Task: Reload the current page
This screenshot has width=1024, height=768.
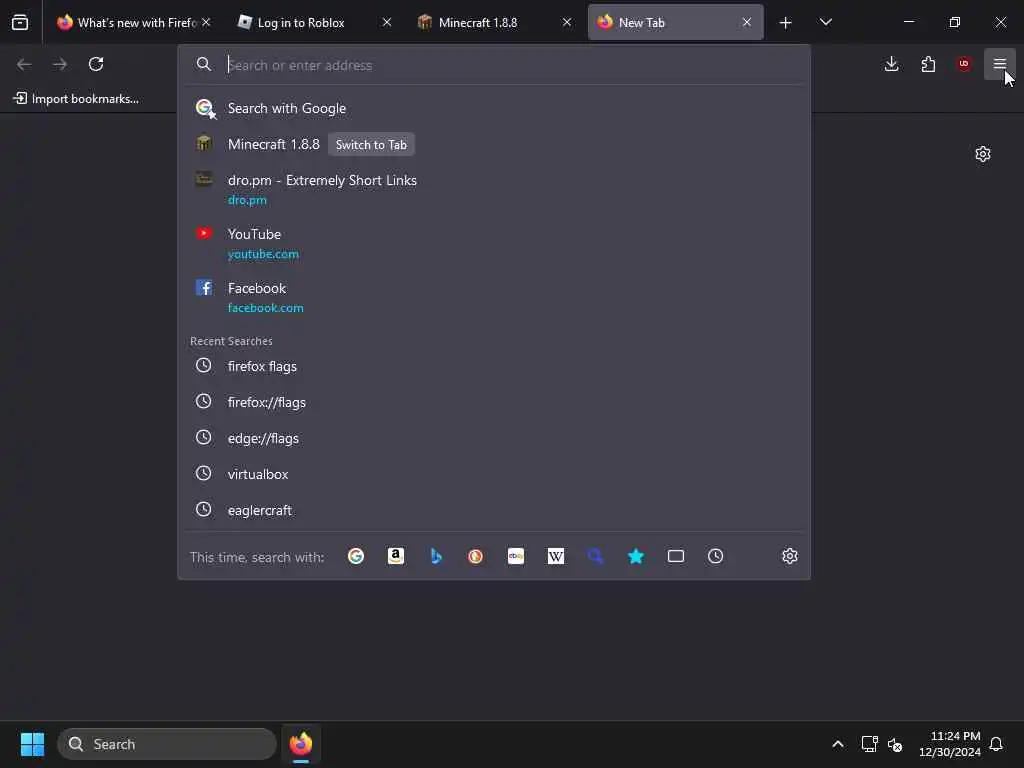Action: pyautogui.click(x=96, y=64)
